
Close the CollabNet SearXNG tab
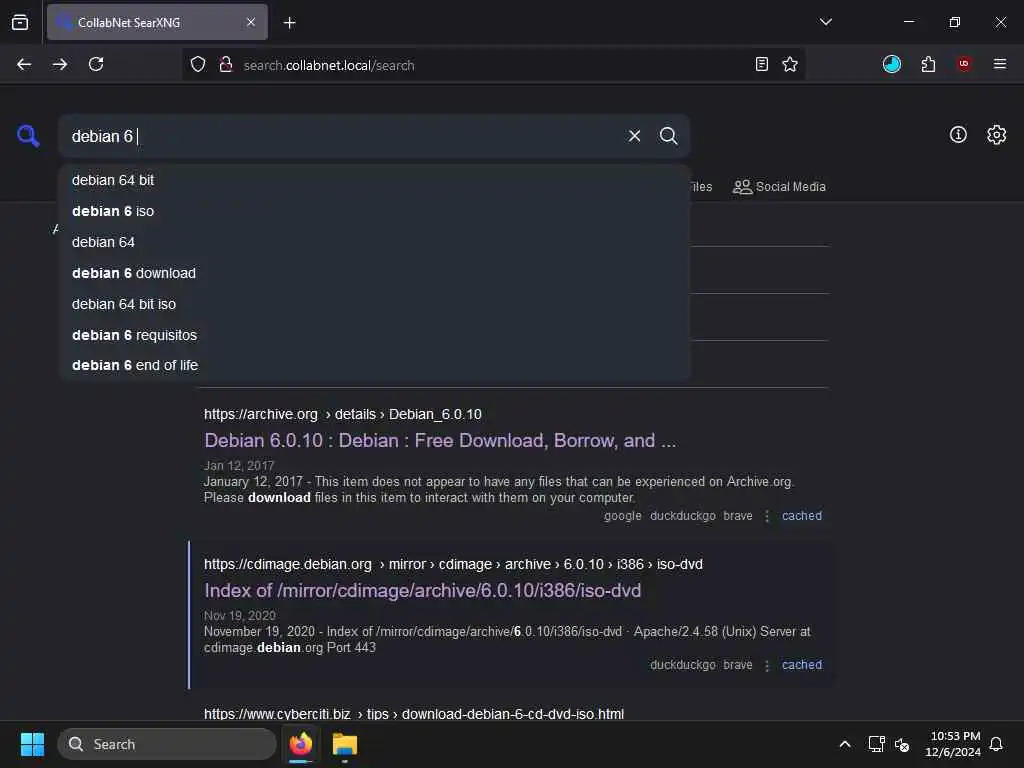(x=251, y=22)
